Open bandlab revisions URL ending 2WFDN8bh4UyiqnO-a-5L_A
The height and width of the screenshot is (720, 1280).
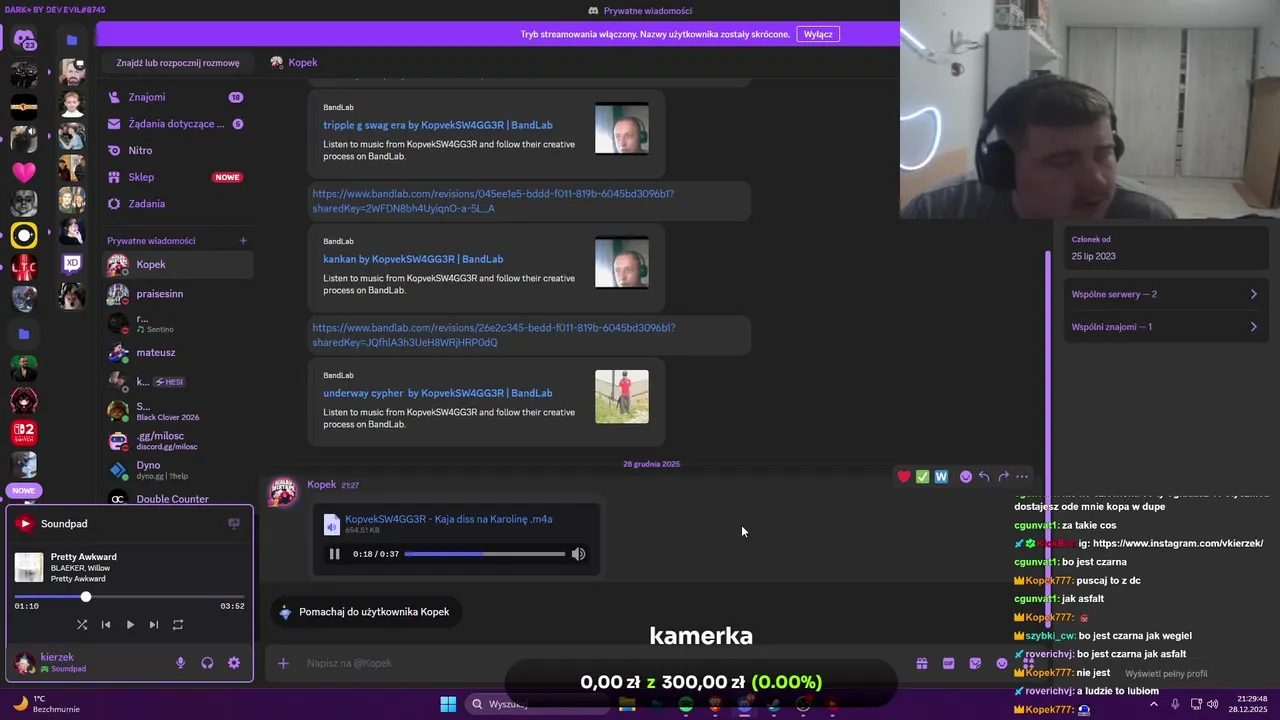[492, 201]
